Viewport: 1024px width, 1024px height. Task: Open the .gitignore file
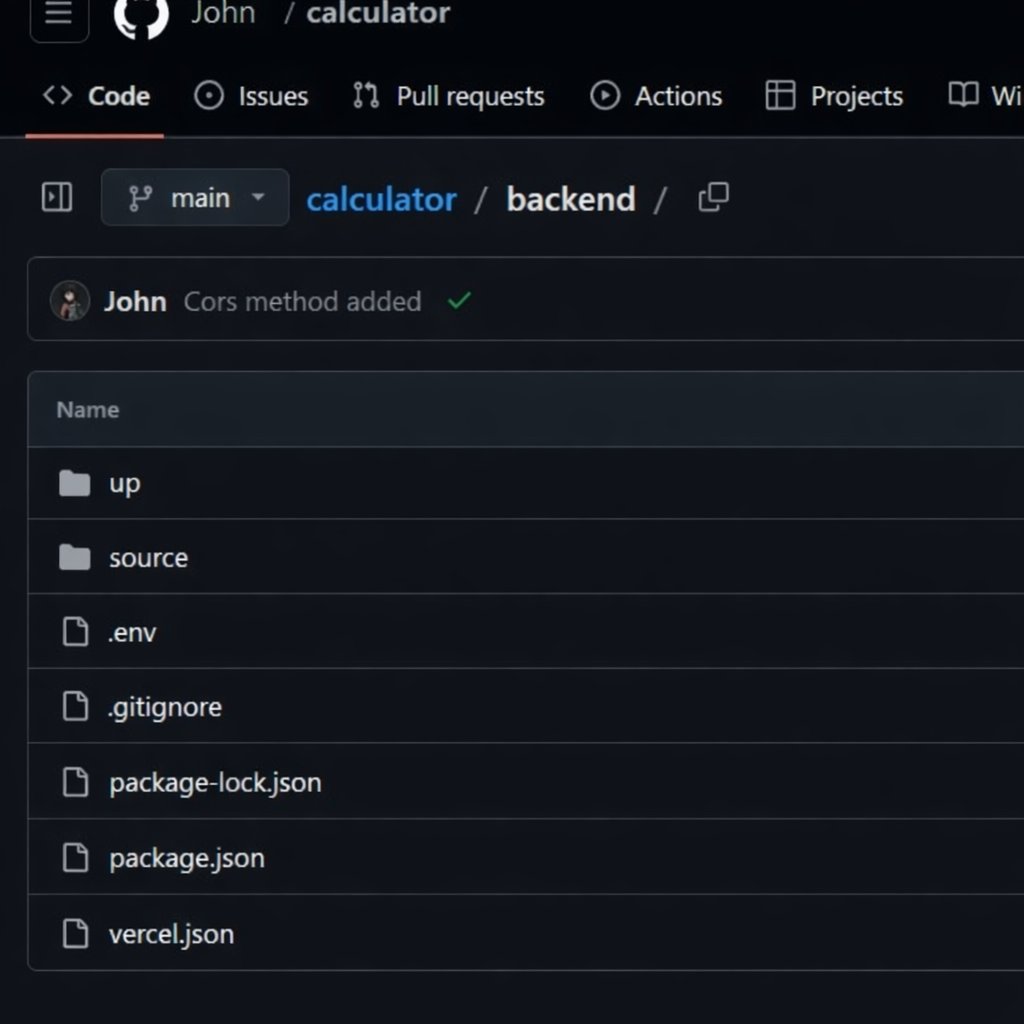[x=165, y=707]
